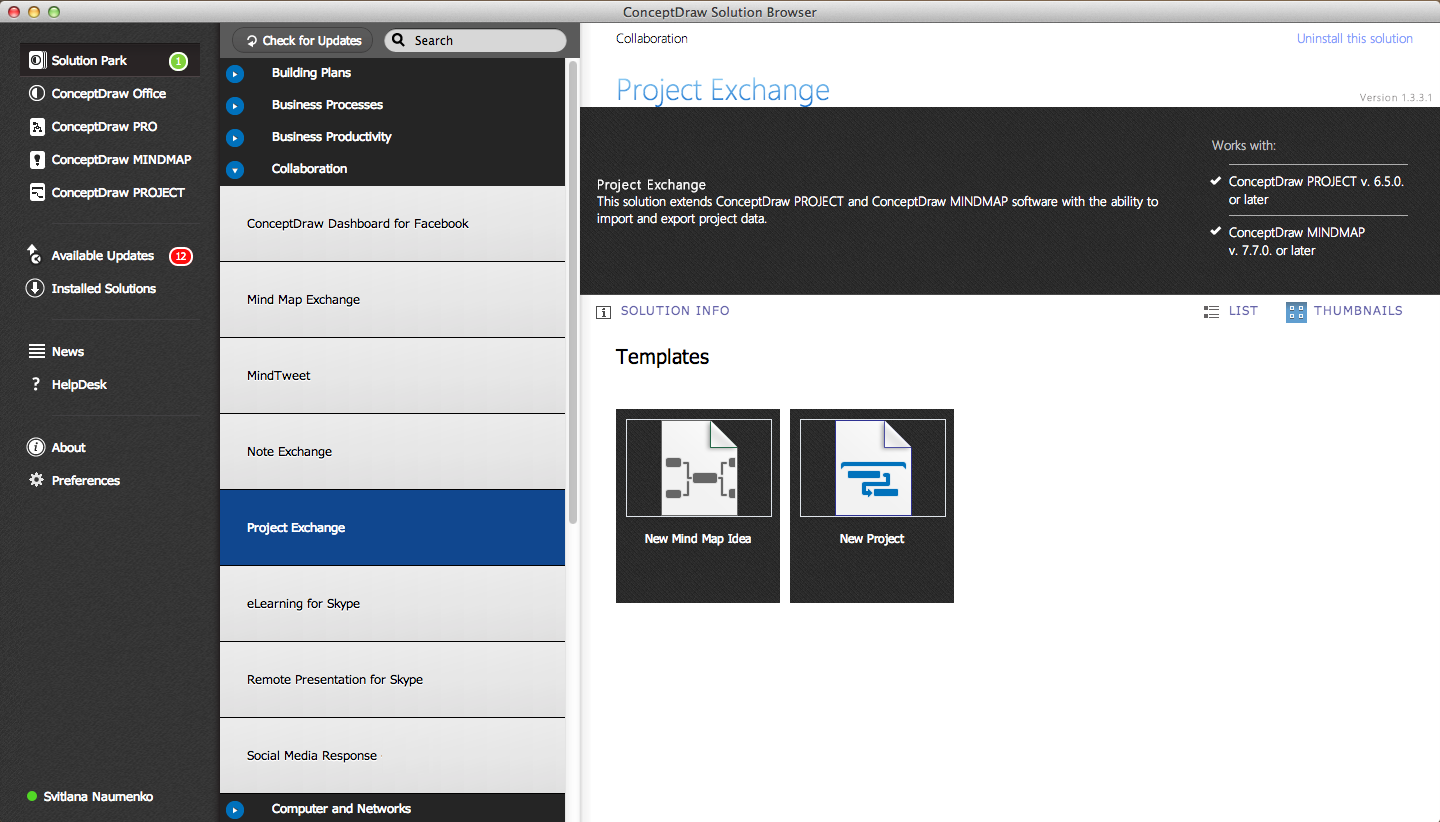This screenshot has height=822, width=1440.
Task: Click the Solution Park sidebar icon
Action: click(x=37, y=61)
